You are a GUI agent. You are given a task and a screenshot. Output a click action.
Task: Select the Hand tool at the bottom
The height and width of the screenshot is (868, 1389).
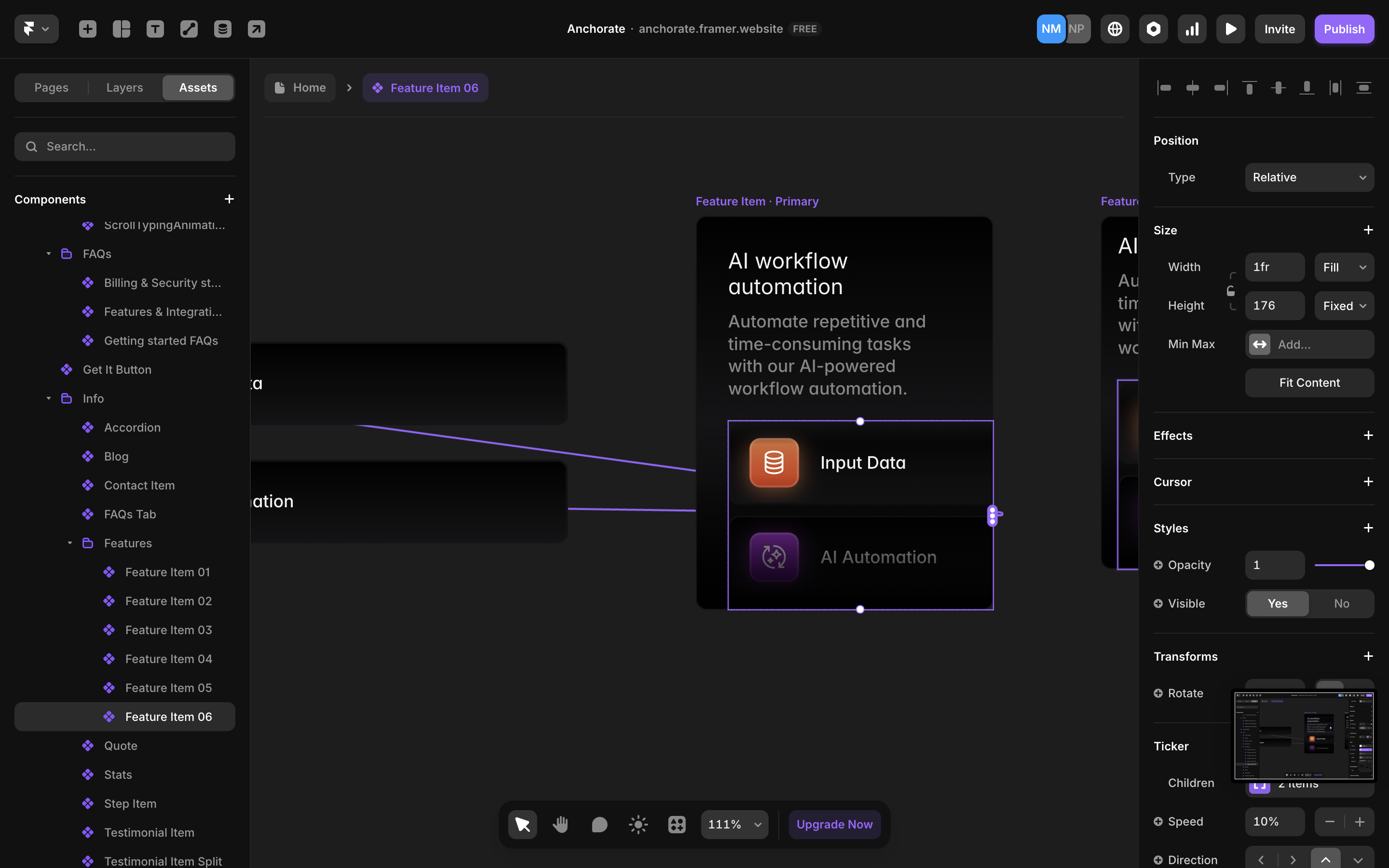coord(561,824)
